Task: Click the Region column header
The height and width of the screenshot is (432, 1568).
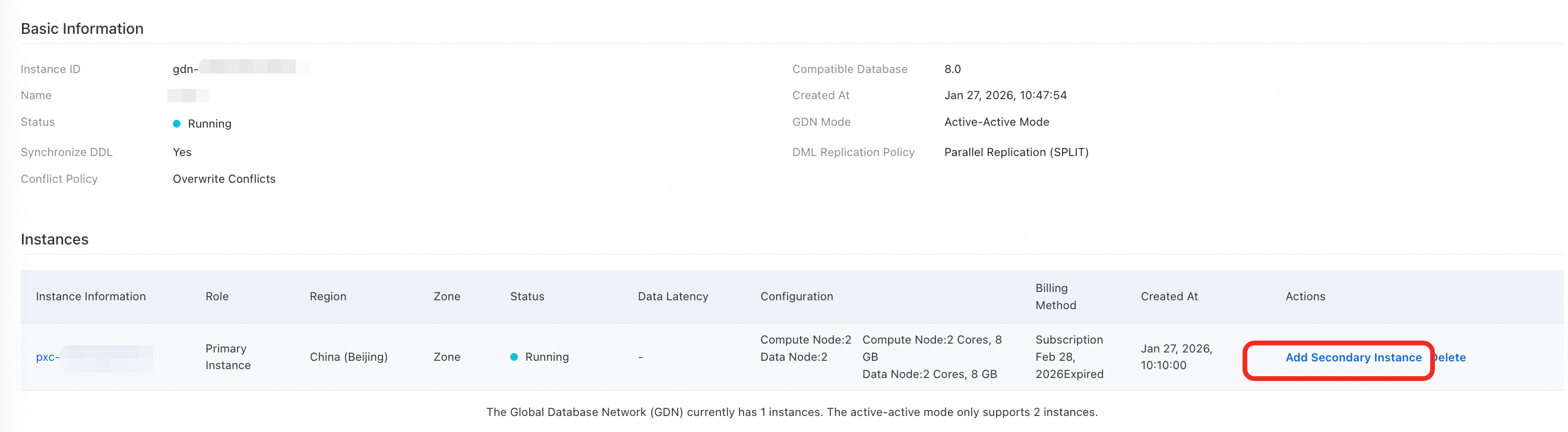Action: click(327, 296)
